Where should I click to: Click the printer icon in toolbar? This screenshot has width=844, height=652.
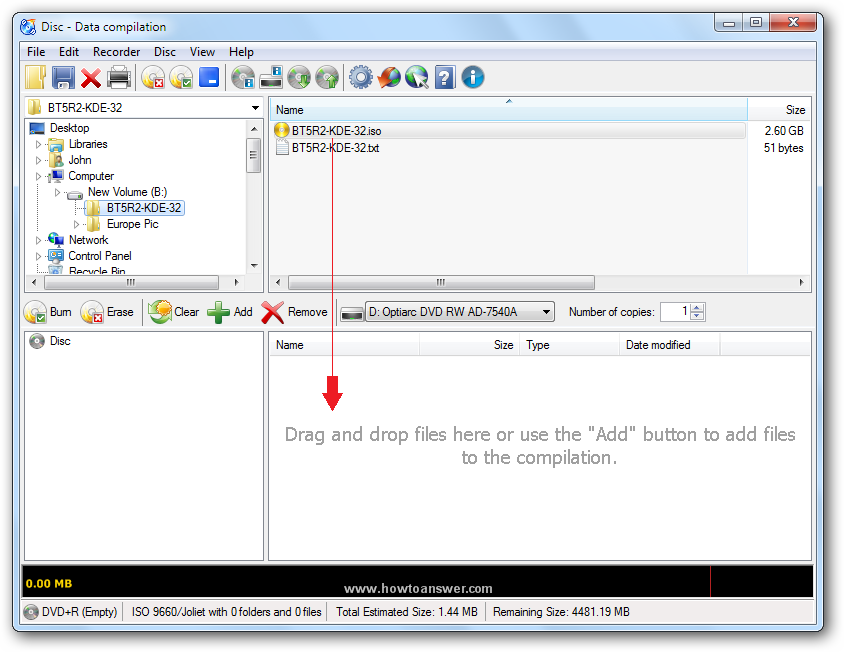[x=119, y=78]
